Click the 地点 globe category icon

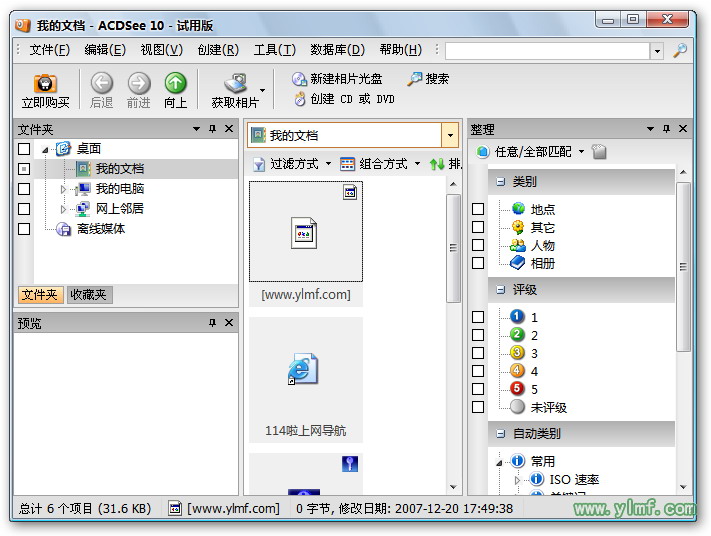(518, 209)
